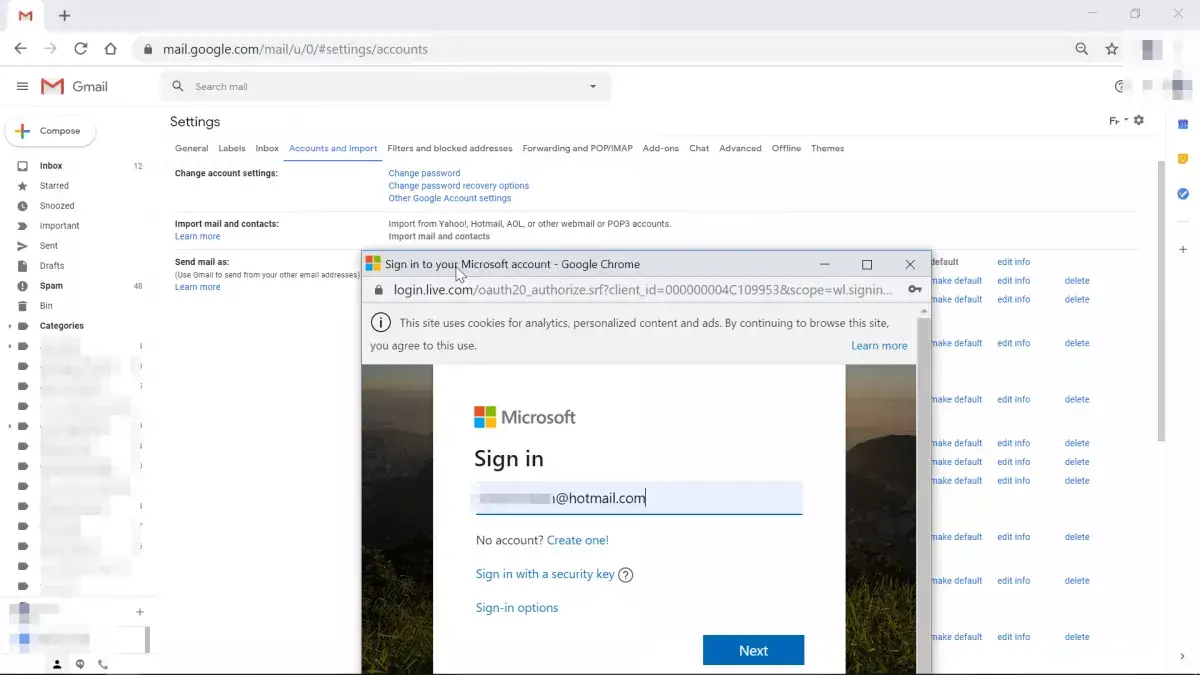Open Hangouts conversations icon at bottom left

click(80, 664)
